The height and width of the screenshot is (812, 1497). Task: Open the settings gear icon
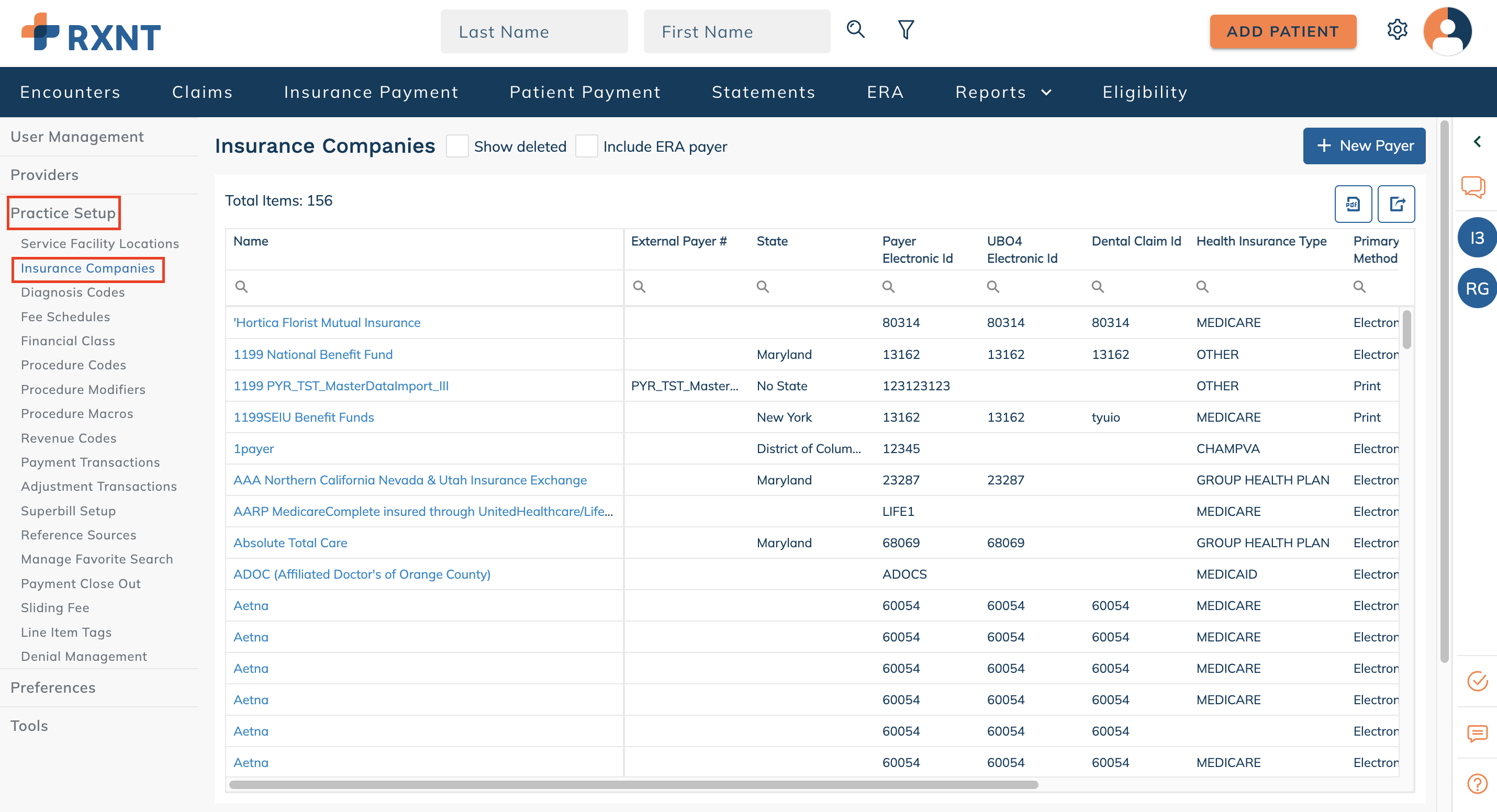point(1397,30)
